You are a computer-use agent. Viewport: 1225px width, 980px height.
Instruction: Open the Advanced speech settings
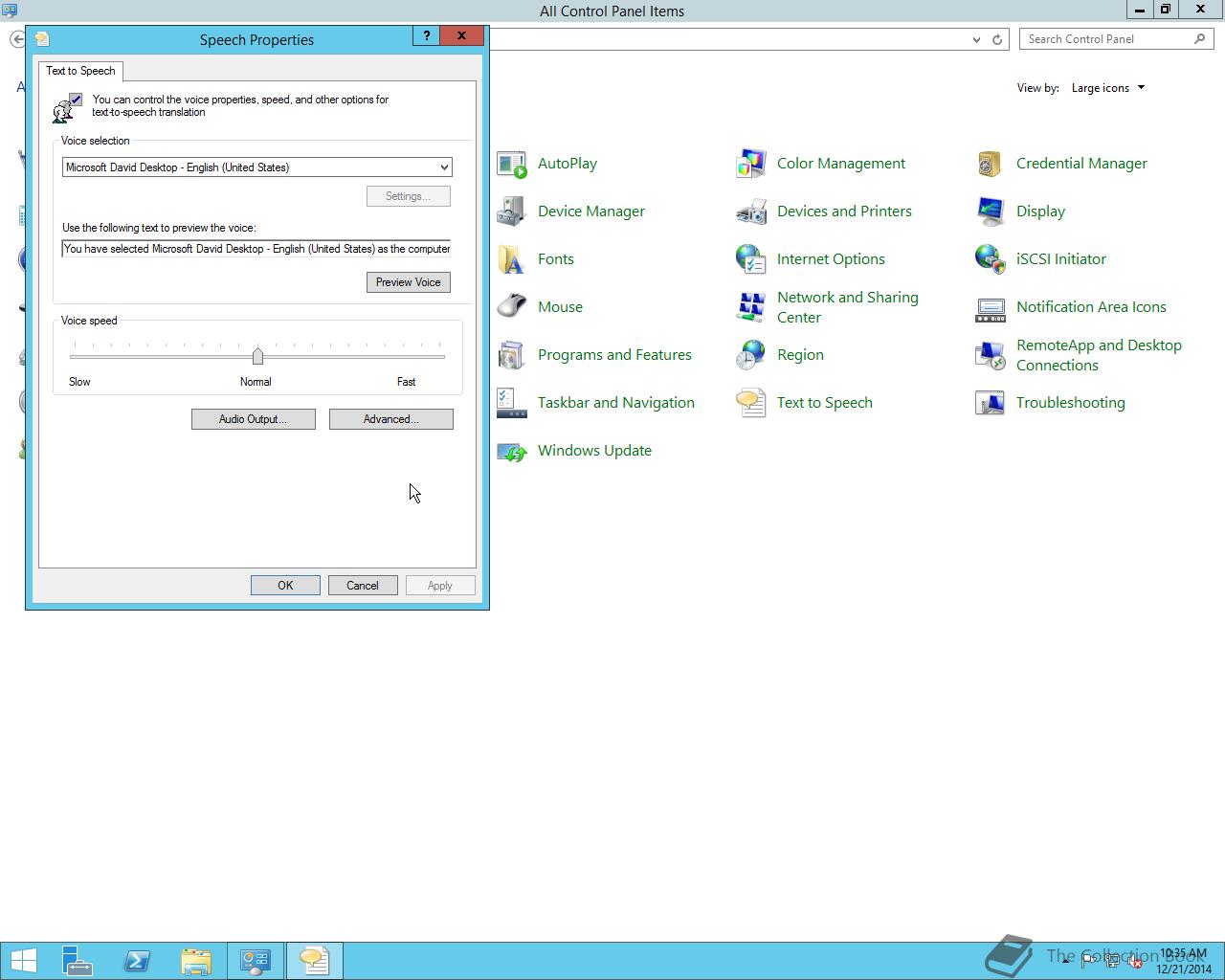[x=390, y=419]
